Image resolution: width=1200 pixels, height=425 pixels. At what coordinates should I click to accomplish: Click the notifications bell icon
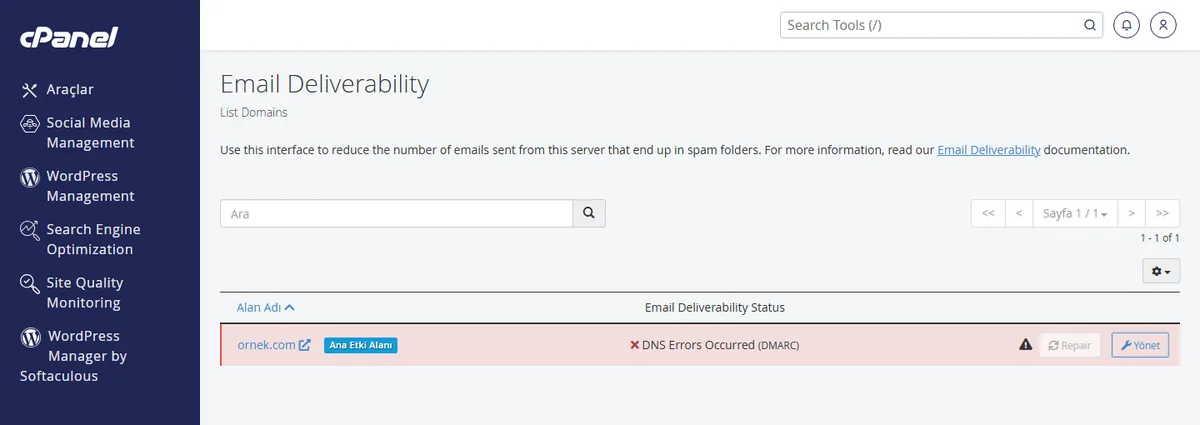click(1127, 25)
